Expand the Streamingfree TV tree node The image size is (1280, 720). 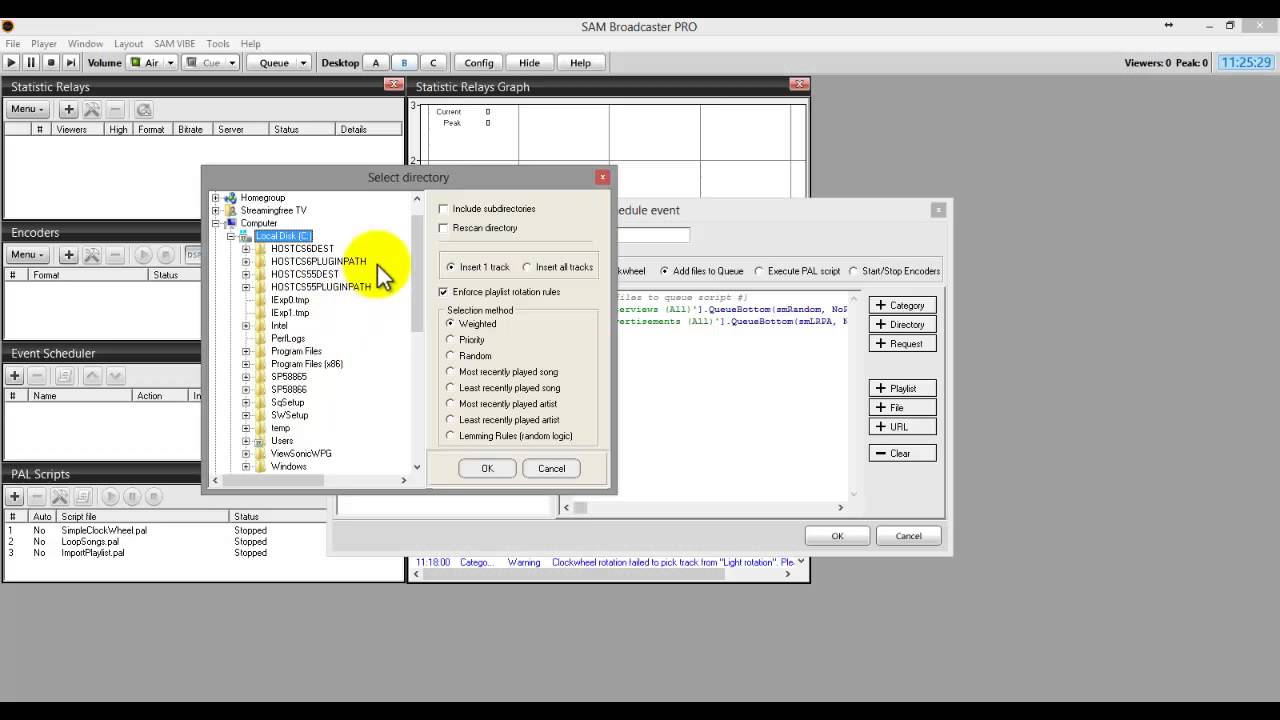pyautogui.click(x=216, y=210)
